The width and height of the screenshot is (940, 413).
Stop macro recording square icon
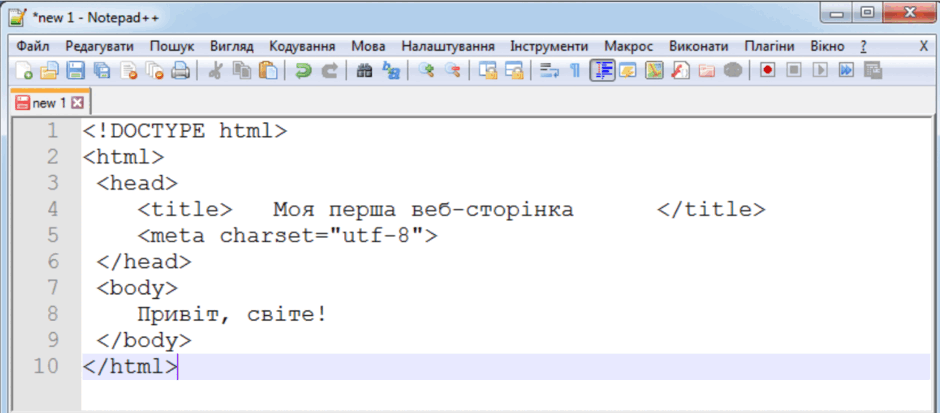(794, 71)
